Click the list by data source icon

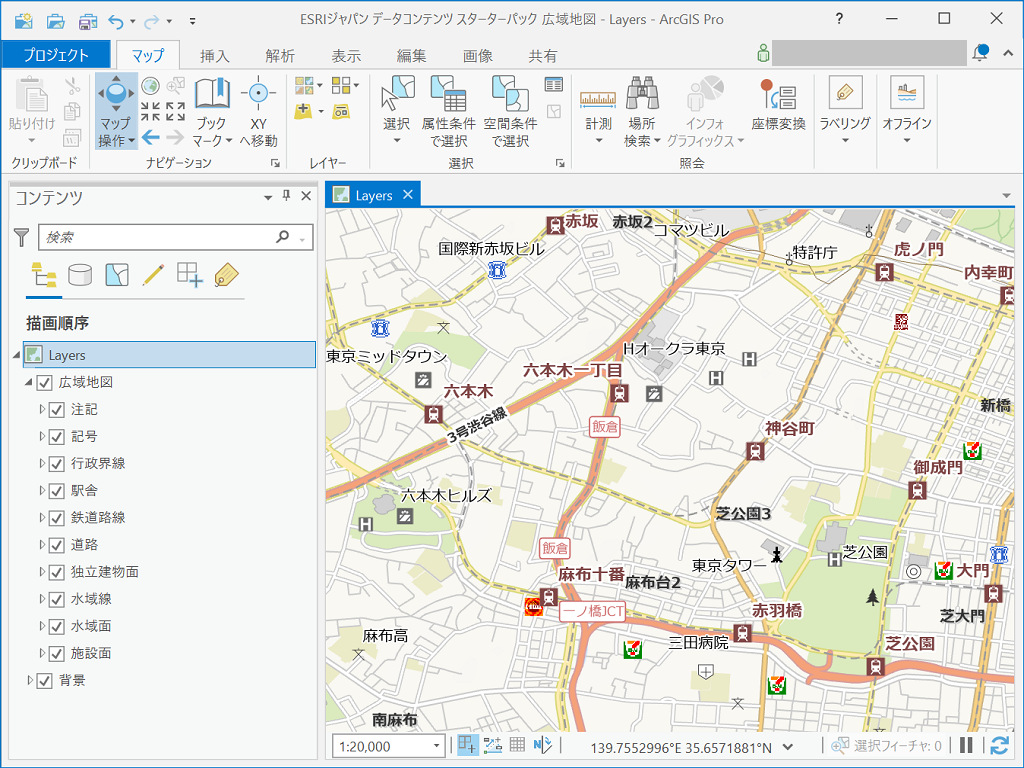(80, 275)
